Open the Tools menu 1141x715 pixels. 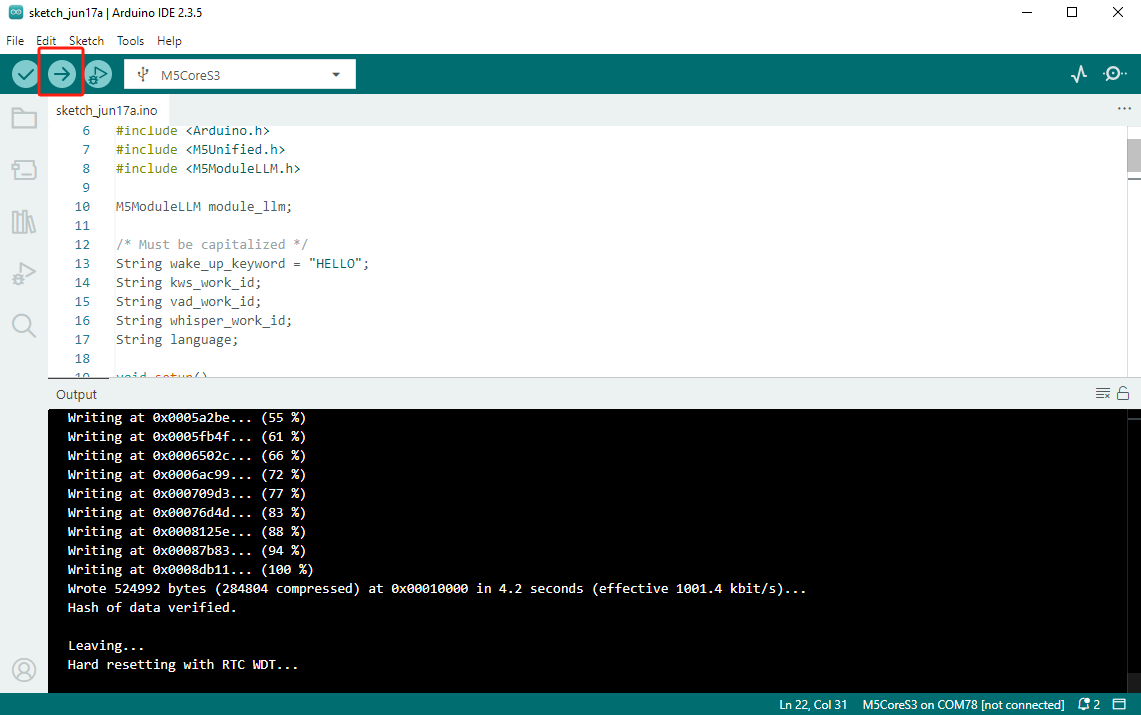[x=130, y=41]
